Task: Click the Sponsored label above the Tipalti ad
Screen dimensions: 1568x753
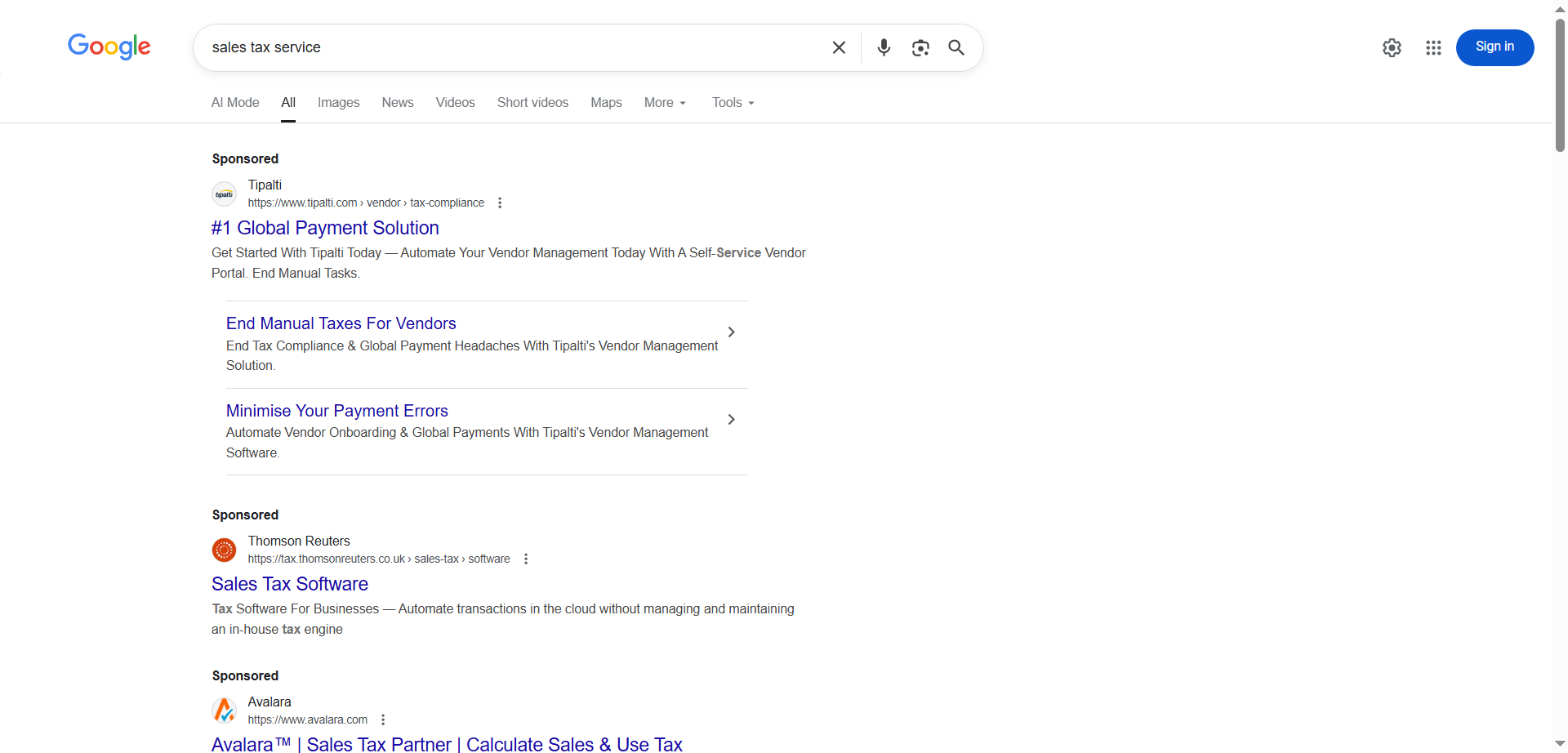Action: pos(245,158)
